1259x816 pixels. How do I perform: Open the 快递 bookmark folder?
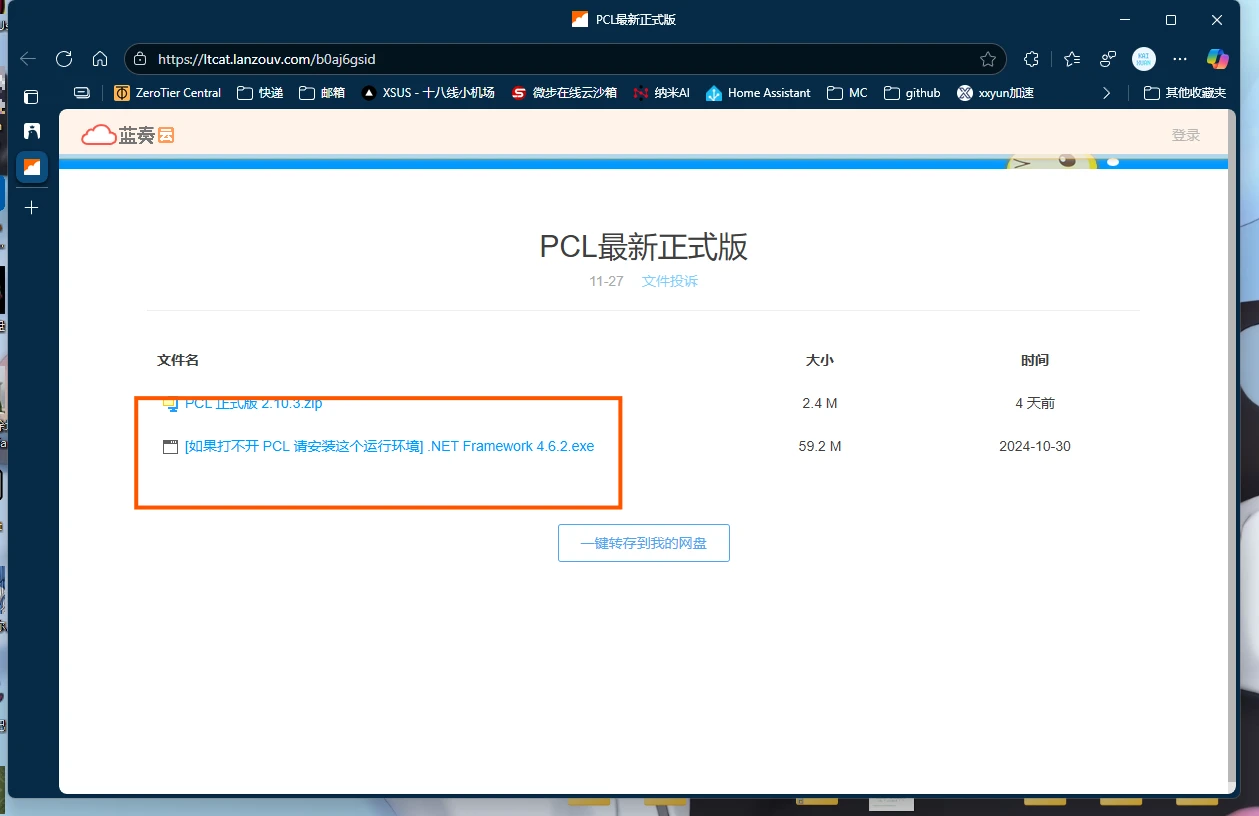260,93
